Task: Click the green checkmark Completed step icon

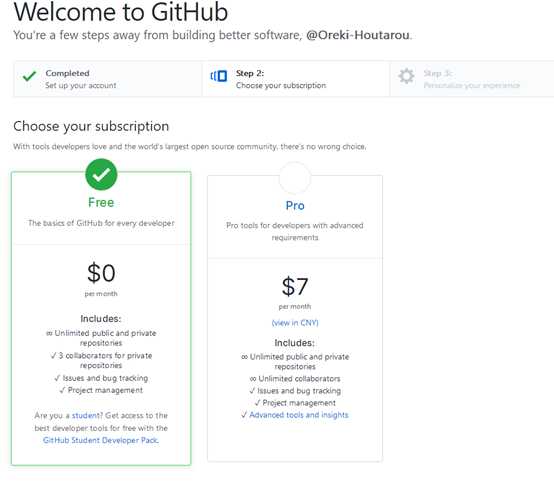Action: (x=29, y=76)
